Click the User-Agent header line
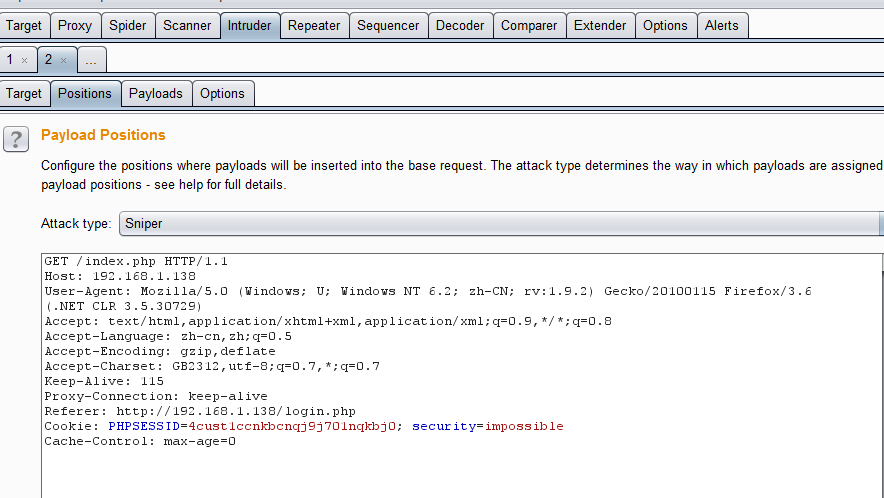This screenshot has width=884, height=498. pyautogui.click(x=428, y=292)
